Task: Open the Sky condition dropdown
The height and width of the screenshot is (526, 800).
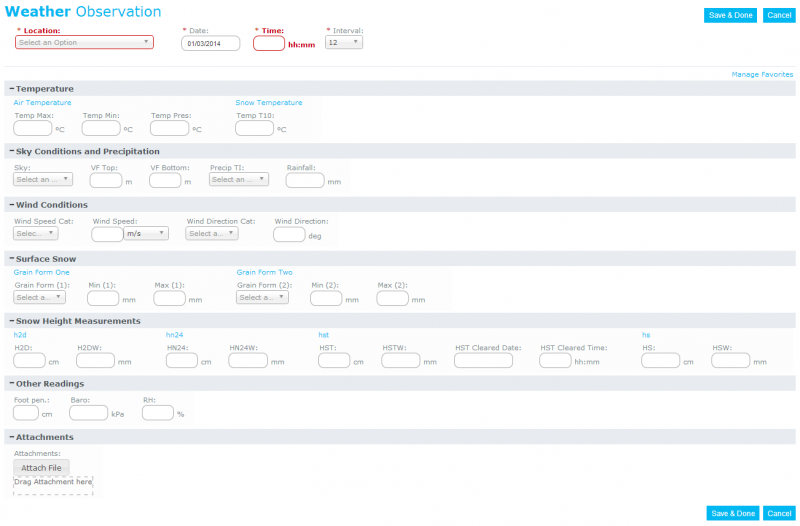Action: coord(43,179)
